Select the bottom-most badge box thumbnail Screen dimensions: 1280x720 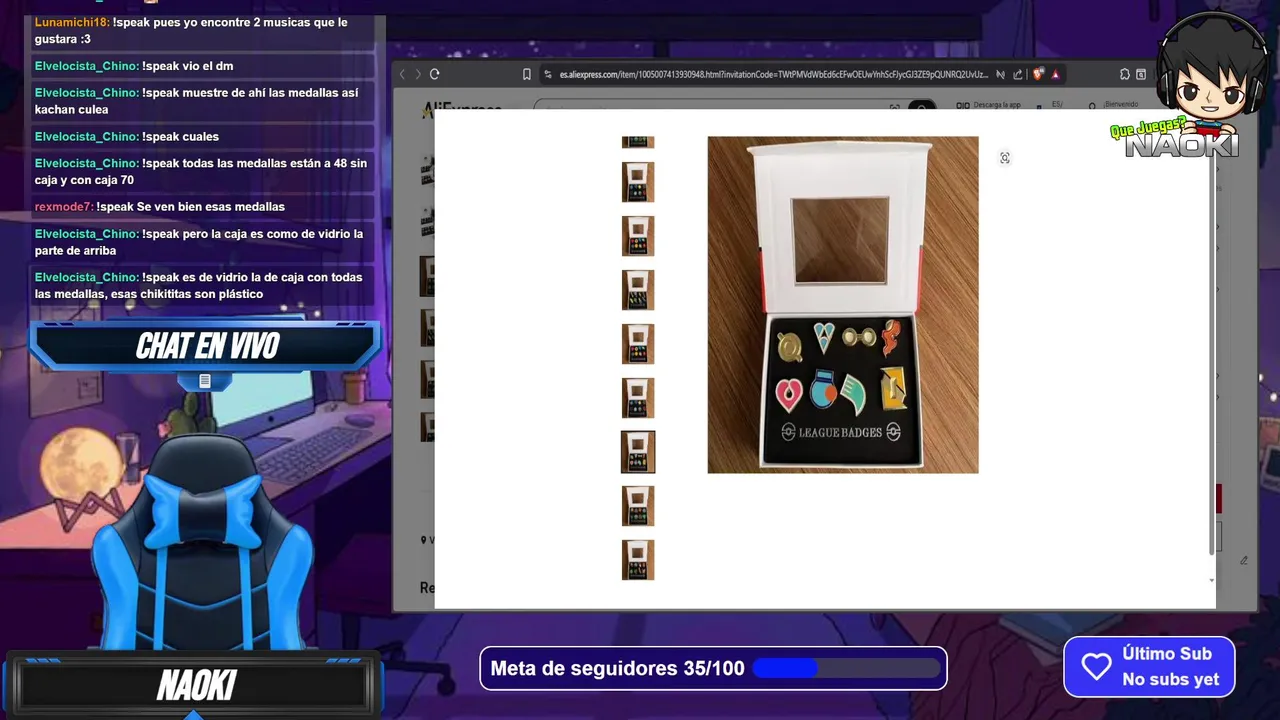[638, 560]
